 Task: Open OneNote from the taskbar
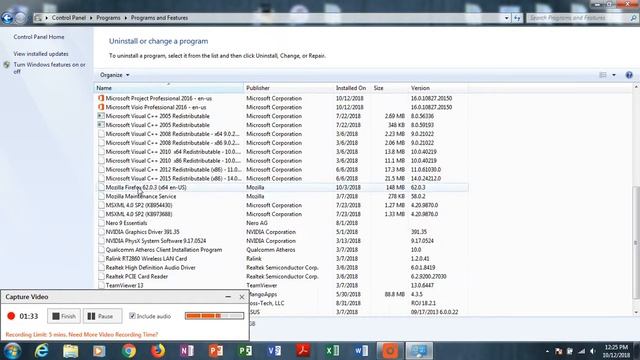tap(187, 351)
